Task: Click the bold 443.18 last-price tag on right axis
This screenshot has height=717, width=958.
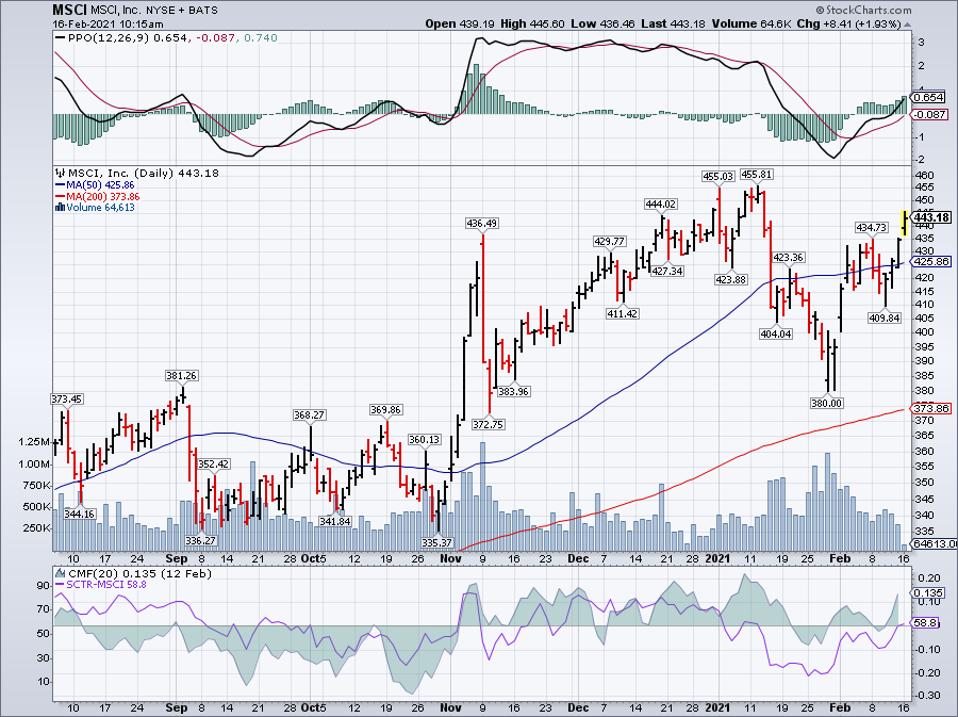Action: (932, 217)
